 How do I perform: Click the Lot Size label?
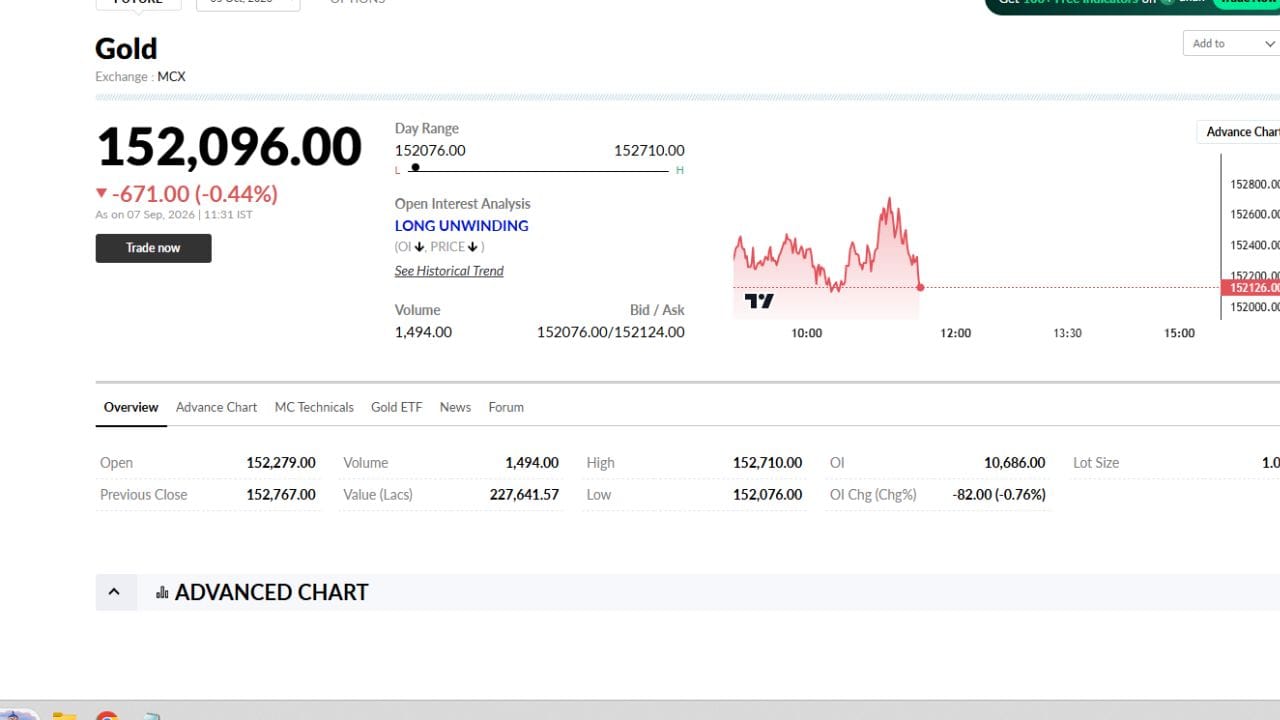pos(1096,463)
